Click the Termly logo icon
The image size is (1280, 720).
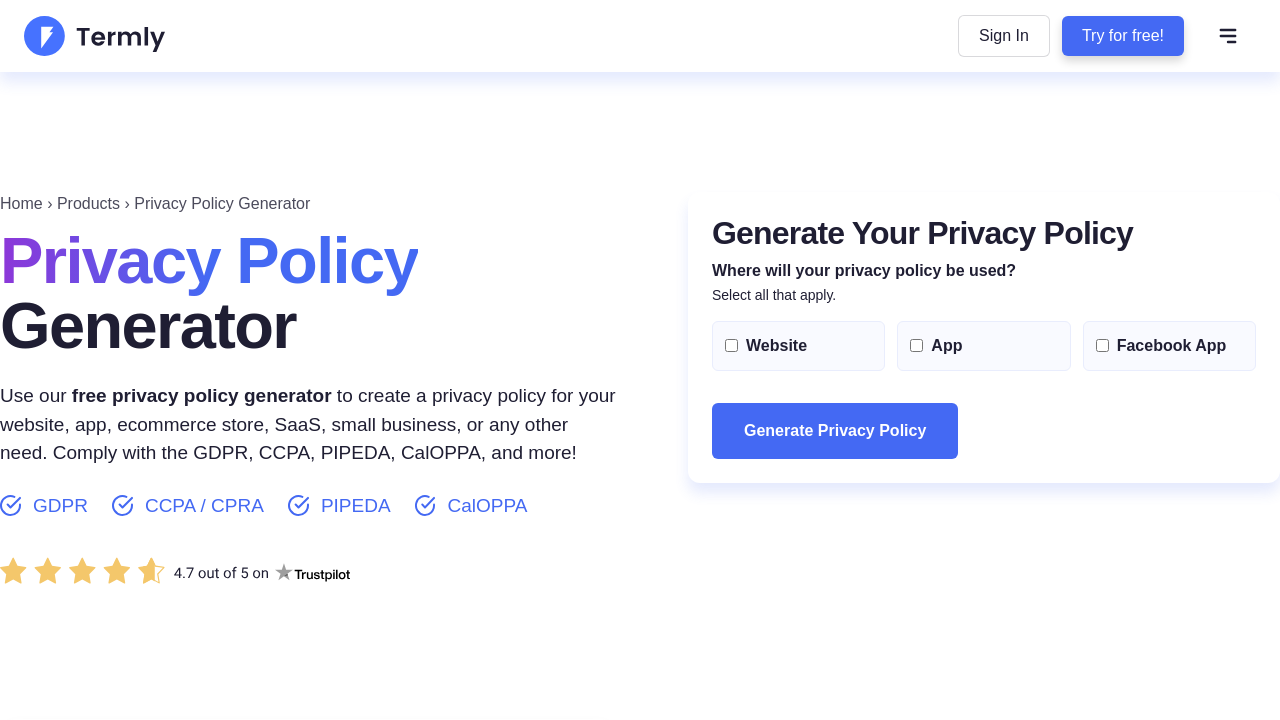tap(44, 36)
